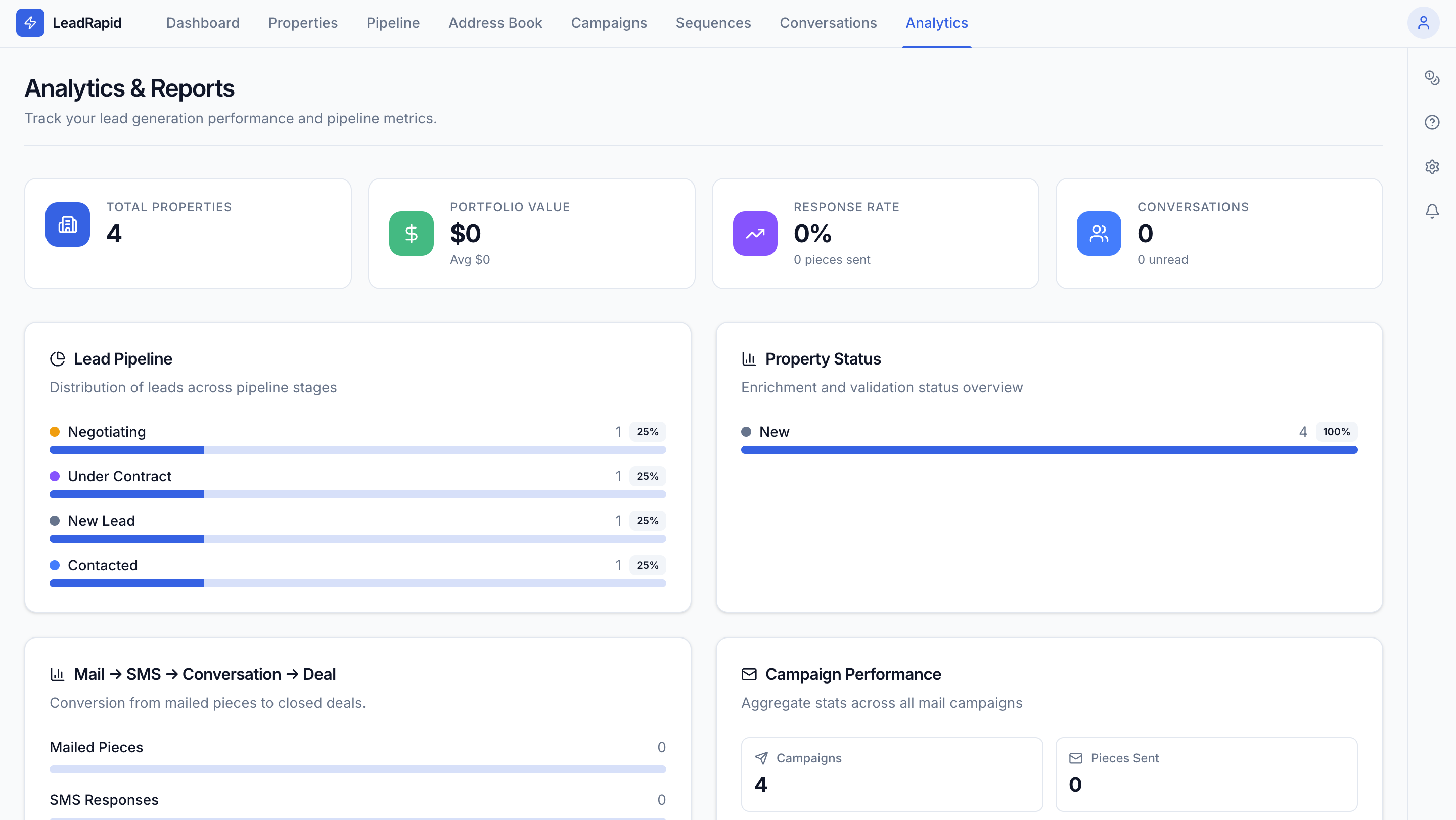Image resolution: width=1456 pixels, height=820 pixels.
Task: Click the LeadRapid lightning bolt logo
Action: [30, 23]
